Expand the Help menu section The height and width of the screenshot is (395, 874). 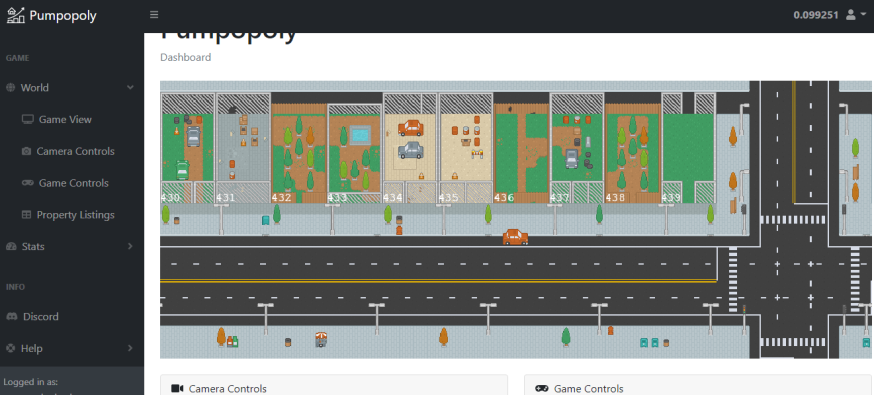tap(72, 348)
